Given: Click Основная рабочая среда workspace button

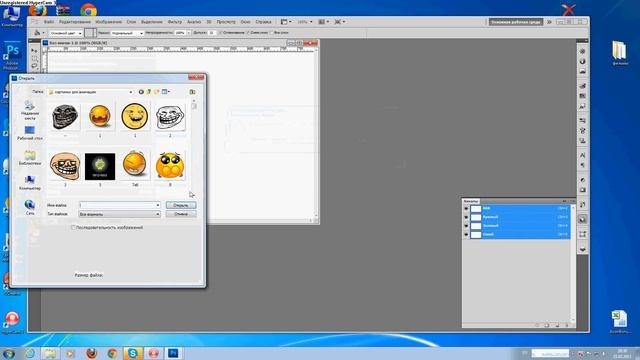Looking at the screenshot, I should point(516,22).
